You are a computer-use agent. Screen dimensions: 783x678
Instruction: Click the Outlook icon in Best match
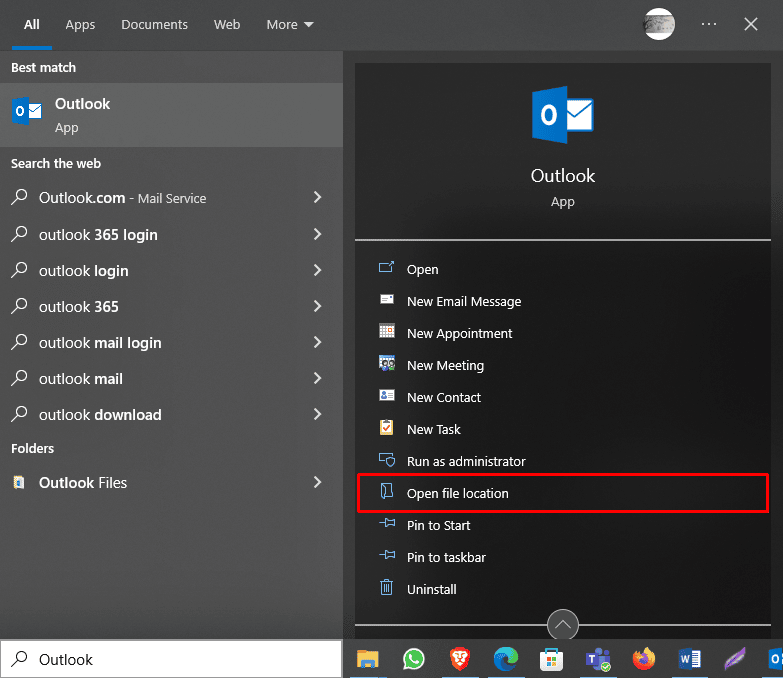click(x=27, y=111)
